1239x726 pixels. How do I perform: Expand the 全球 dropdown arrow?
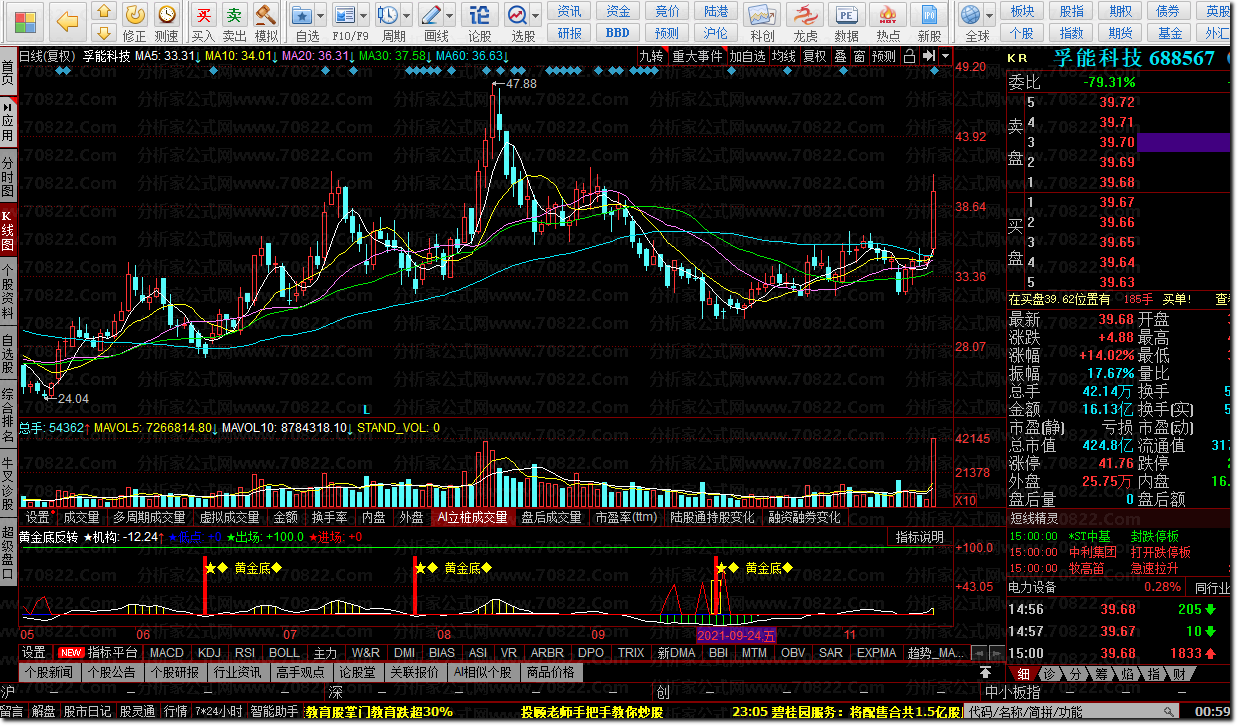pyautogui.click(x=989, y=16)
